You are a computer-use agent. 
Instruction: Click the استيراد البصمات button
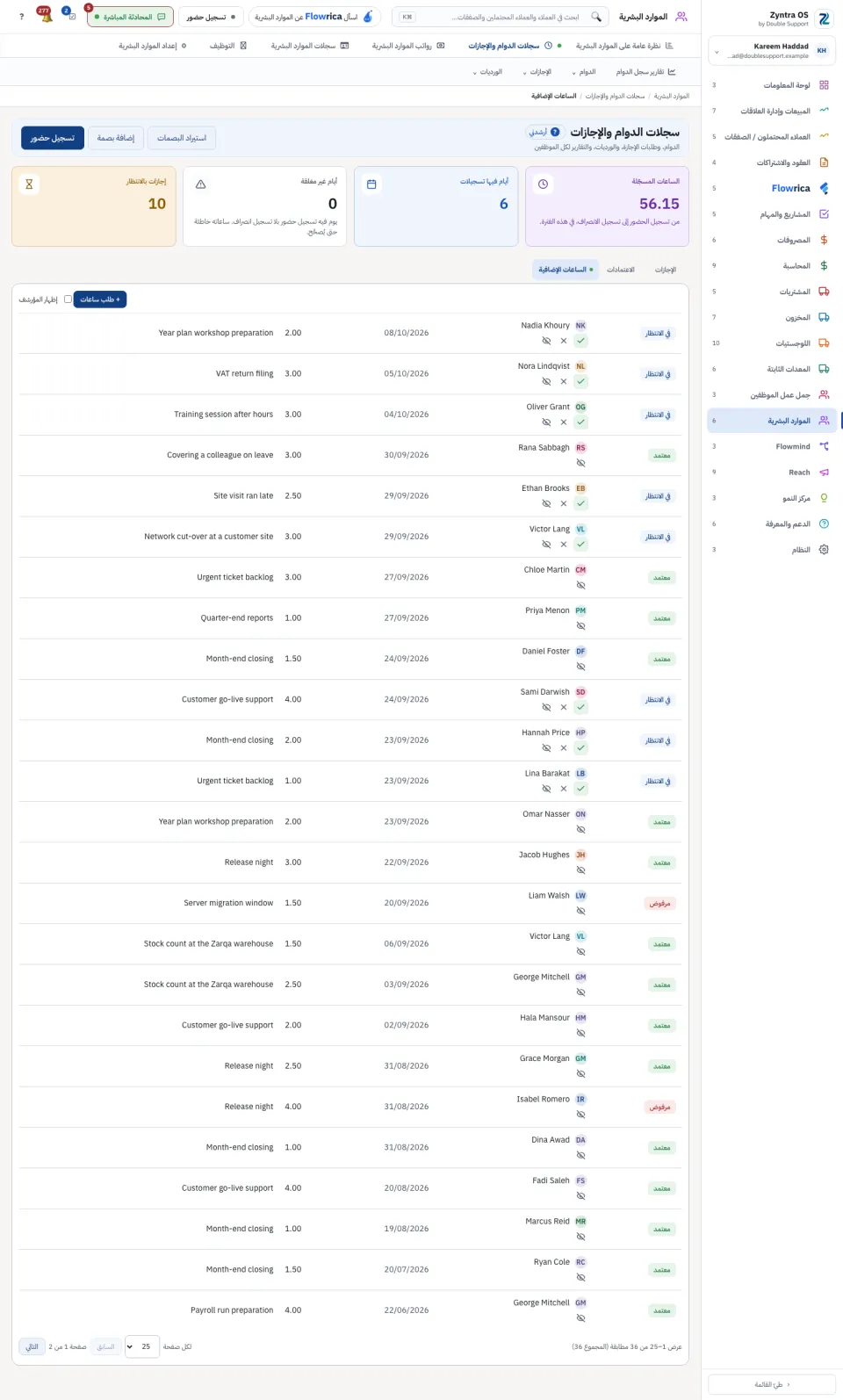182,138
